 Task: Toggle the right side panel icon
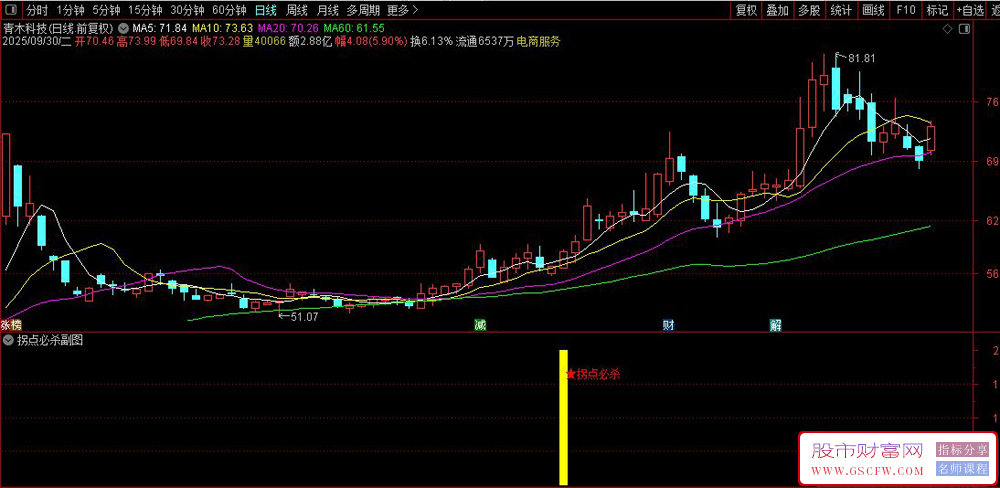coord(965,29)
